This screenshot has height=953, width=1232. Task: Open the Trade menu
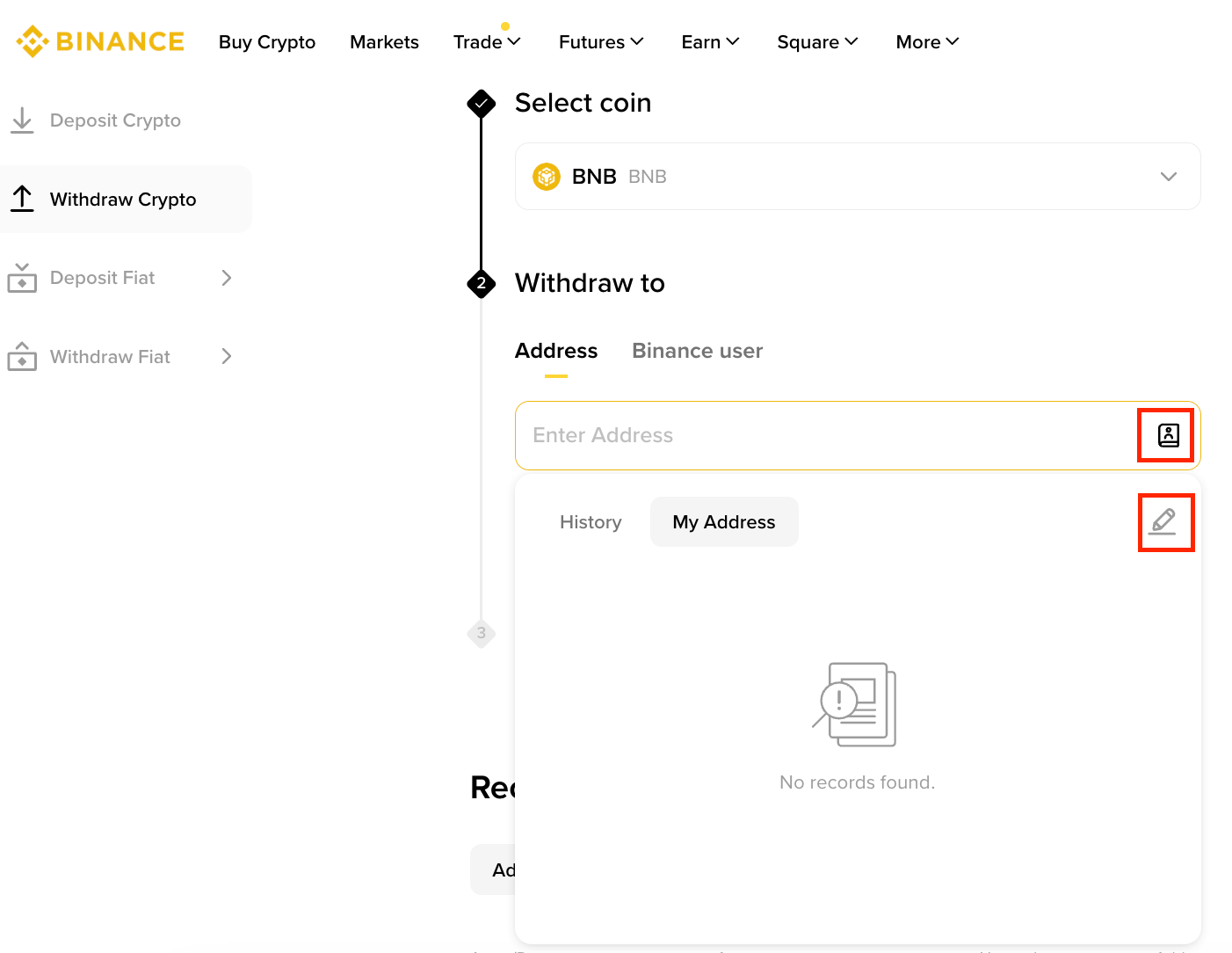pyautogui.click(x=487, y=42)
